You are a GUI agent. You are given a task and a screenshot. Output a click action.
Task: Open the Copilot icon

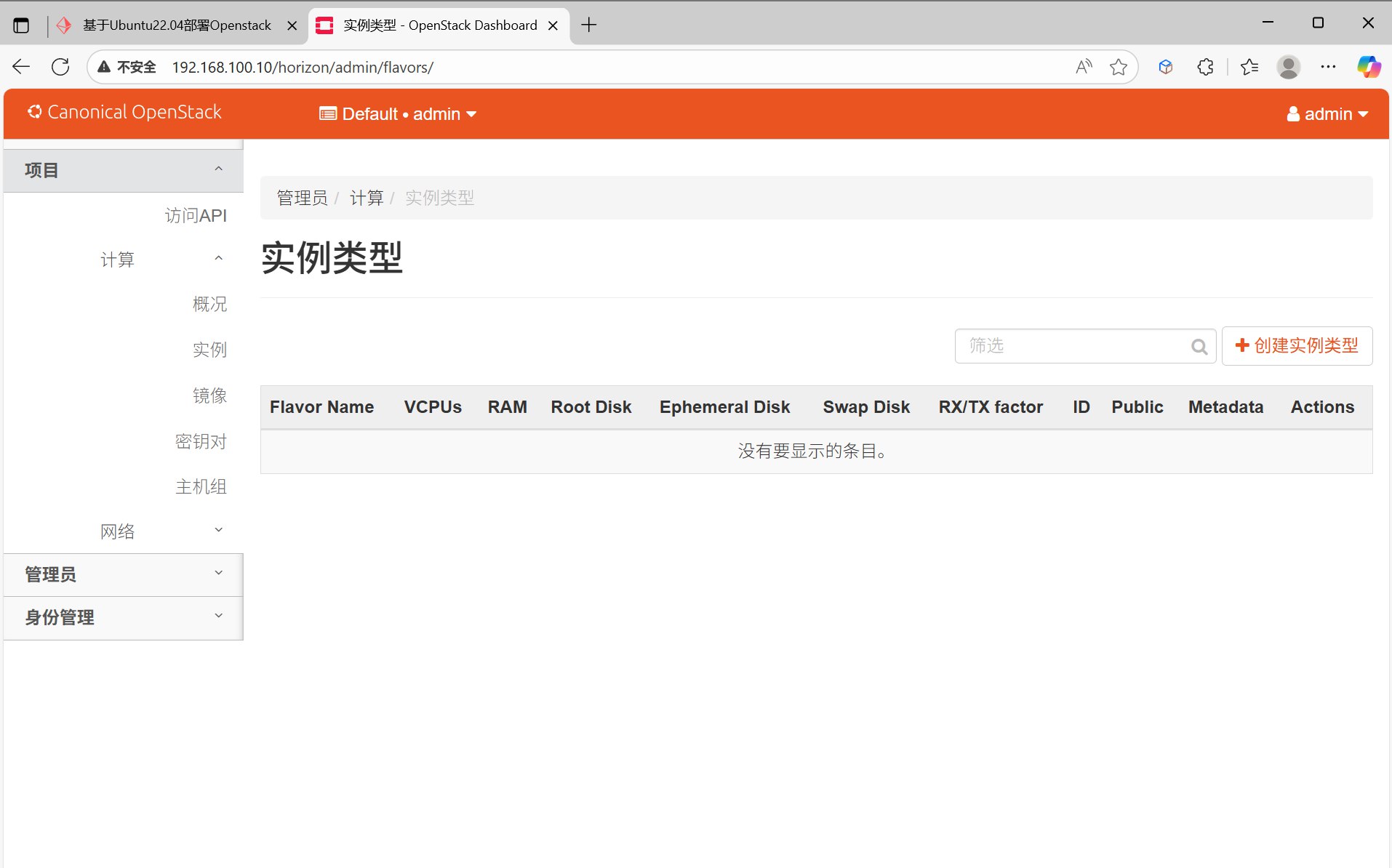tap(1369, 67)
